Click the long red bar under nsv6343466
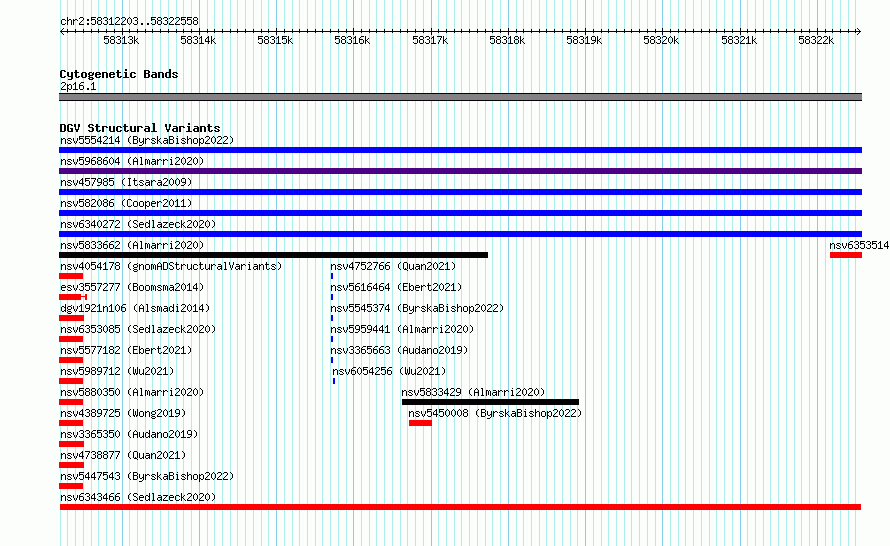This screenshot has width=890, height=546. click(460, 507)
